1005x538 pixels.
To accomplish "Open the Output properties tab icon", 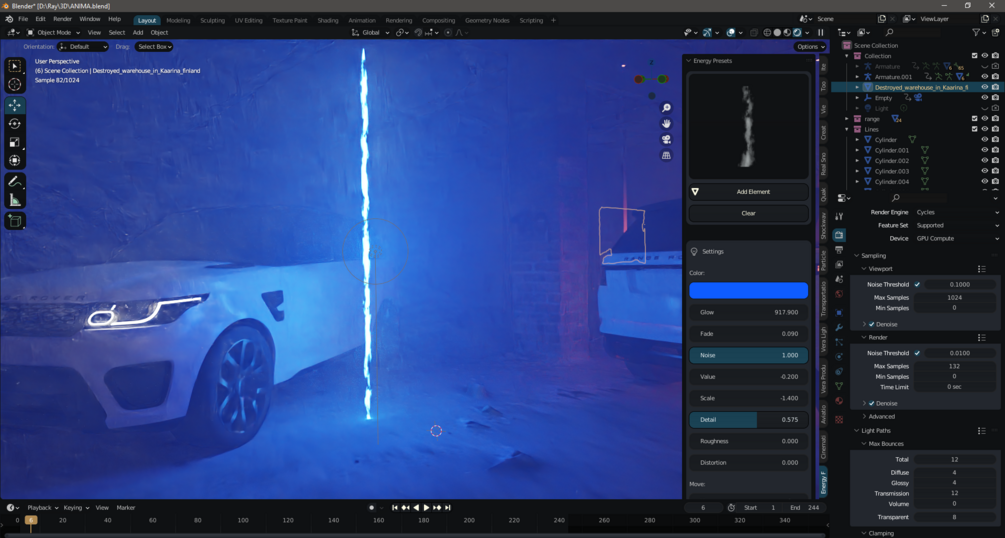I will coord(839,249).
